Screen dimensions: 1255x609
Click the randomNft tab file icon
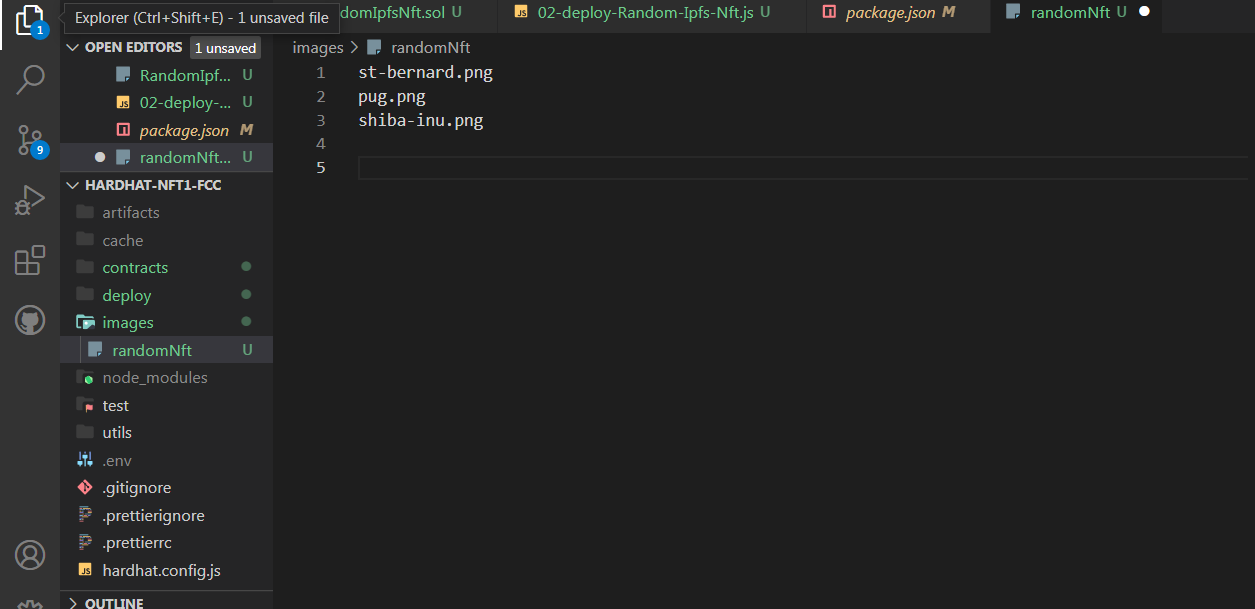coord(1013,12)
